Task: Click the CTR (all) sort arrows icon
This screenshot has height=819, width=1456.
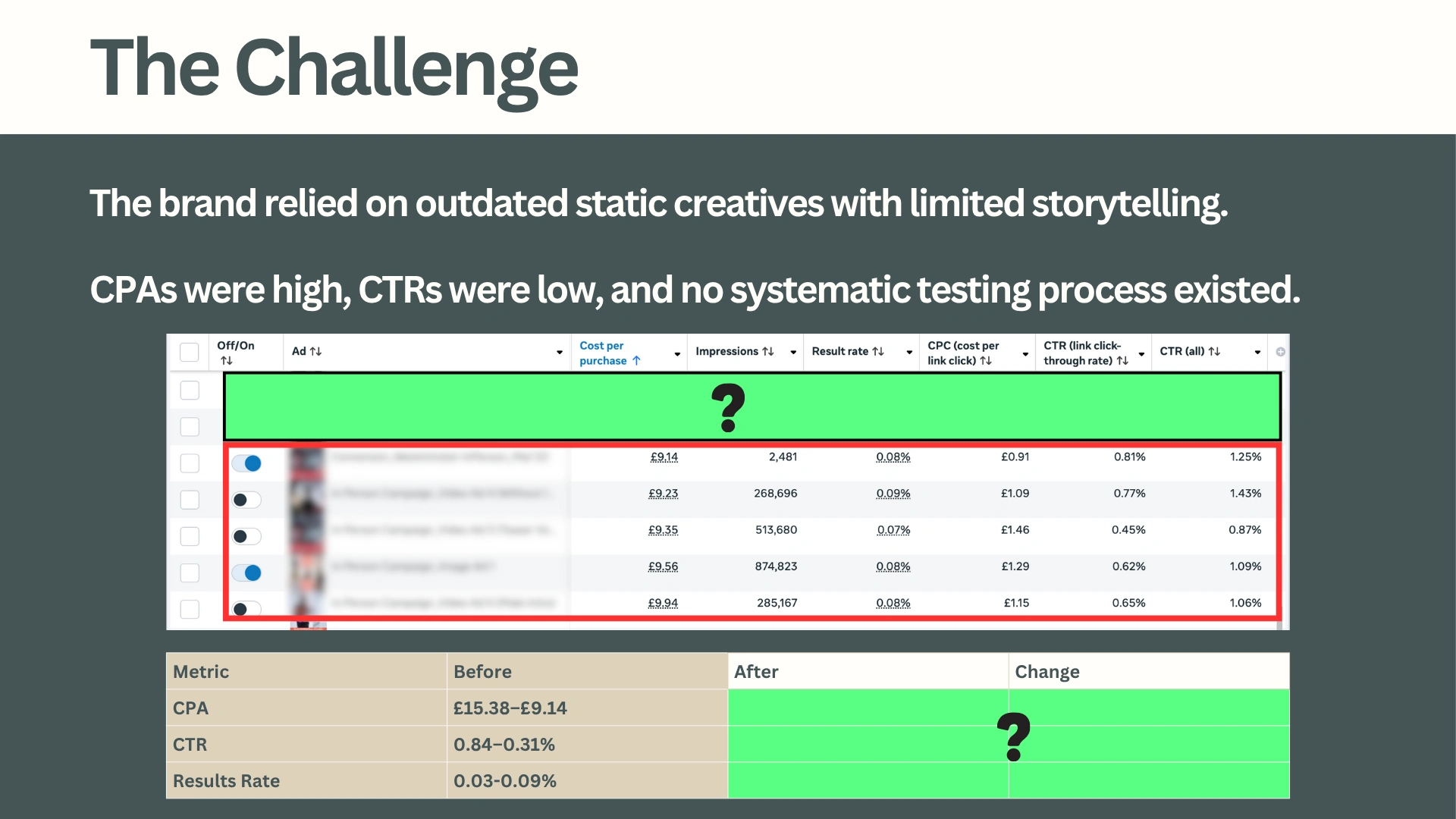Action: [x=1214, y=352]
